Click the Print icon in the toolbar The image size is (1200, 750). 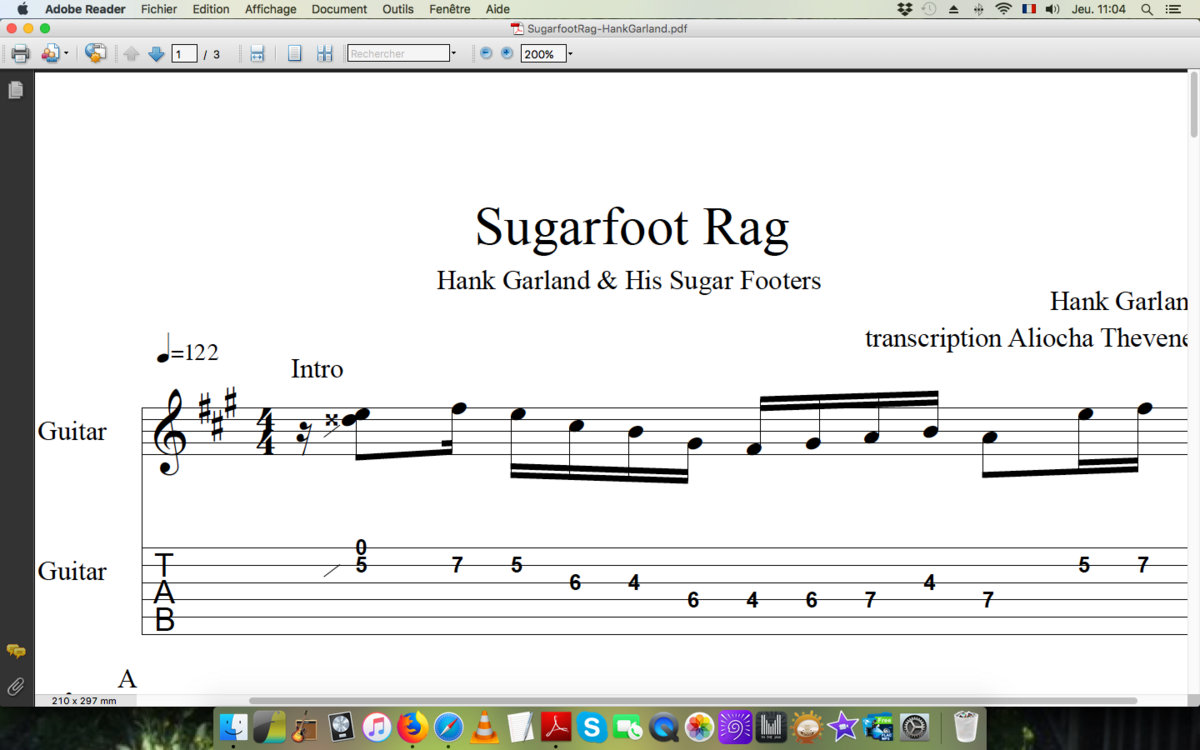click(x=20, y=54)
